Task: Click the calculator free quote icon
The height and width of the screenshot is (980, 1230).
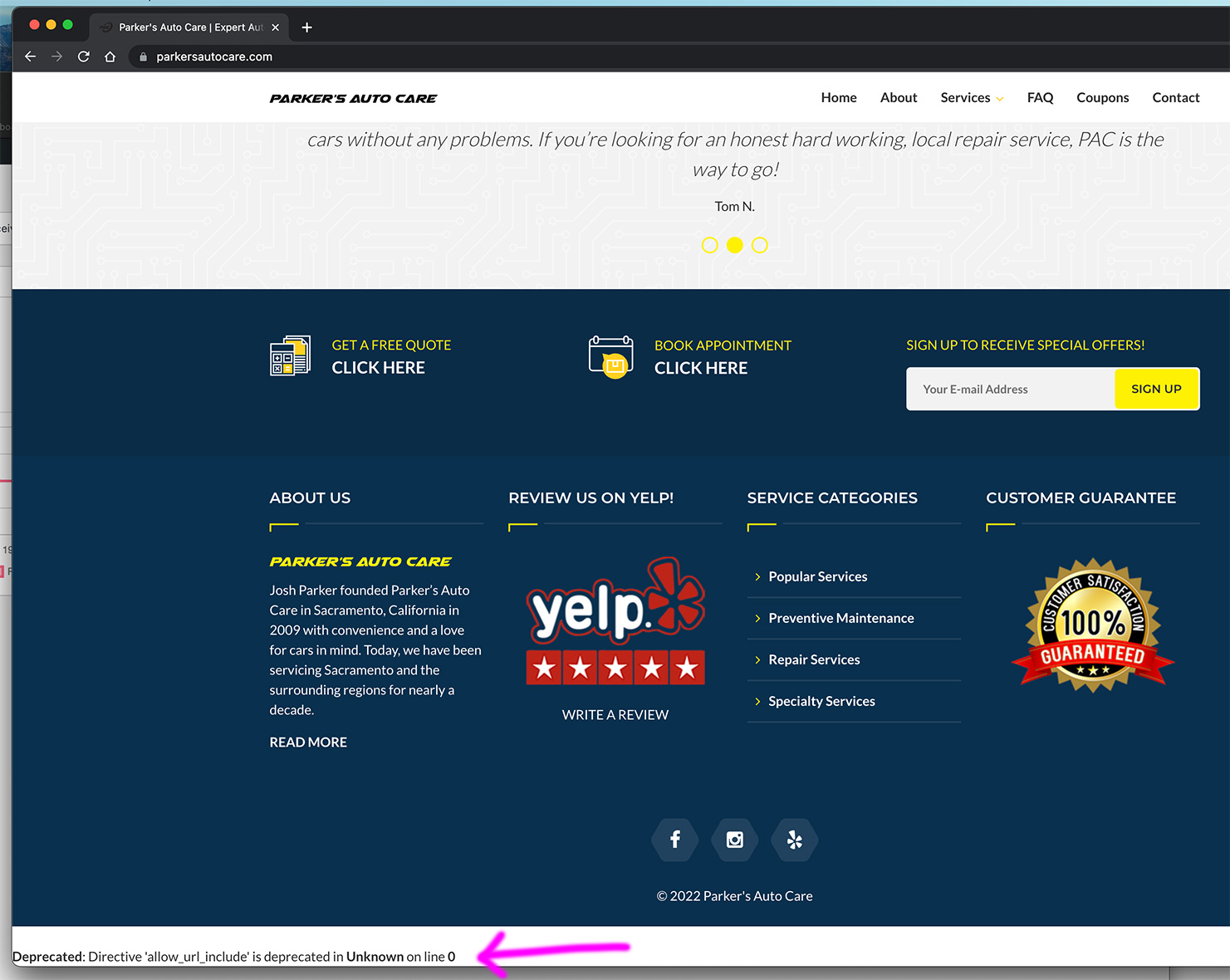Action: pyautogui.click(x=291, y=355)
